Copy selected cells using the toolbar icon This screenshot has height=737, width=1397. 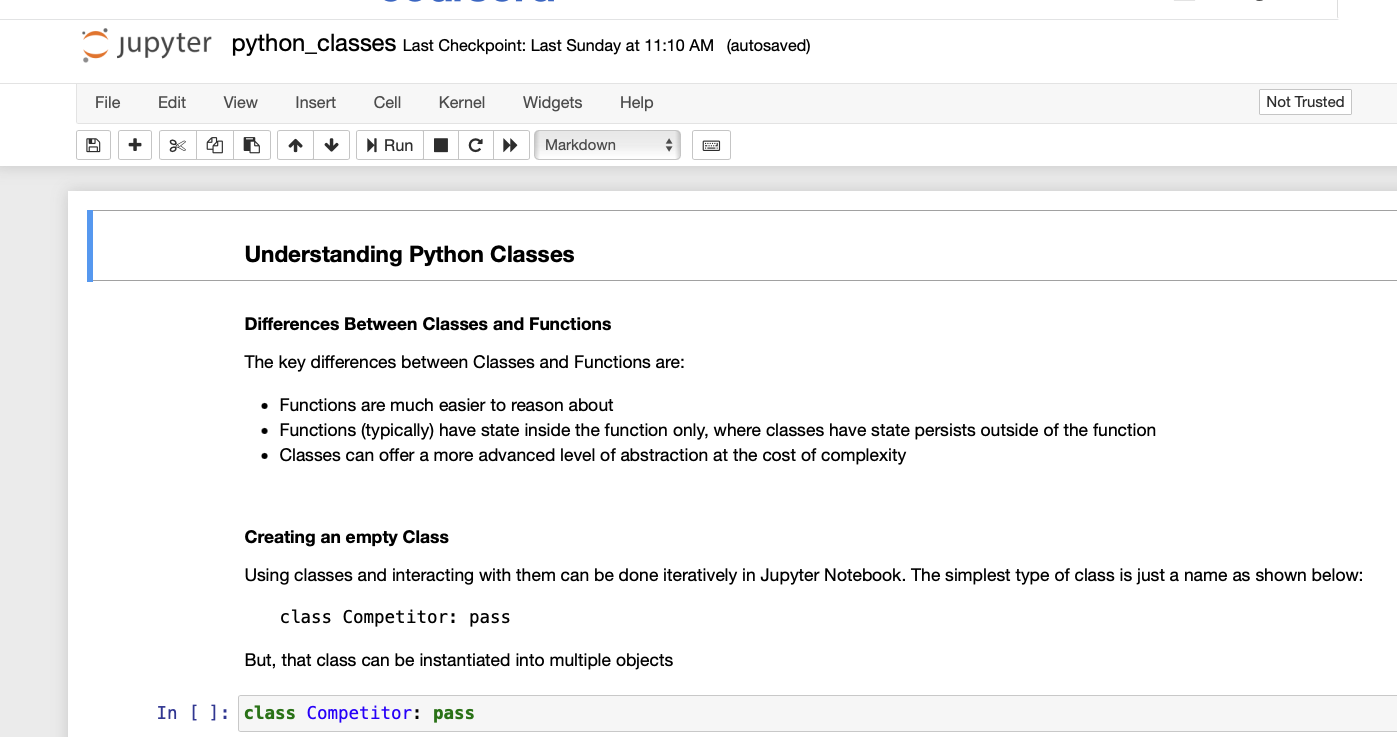pyautogui.click(x=215, y=145)
